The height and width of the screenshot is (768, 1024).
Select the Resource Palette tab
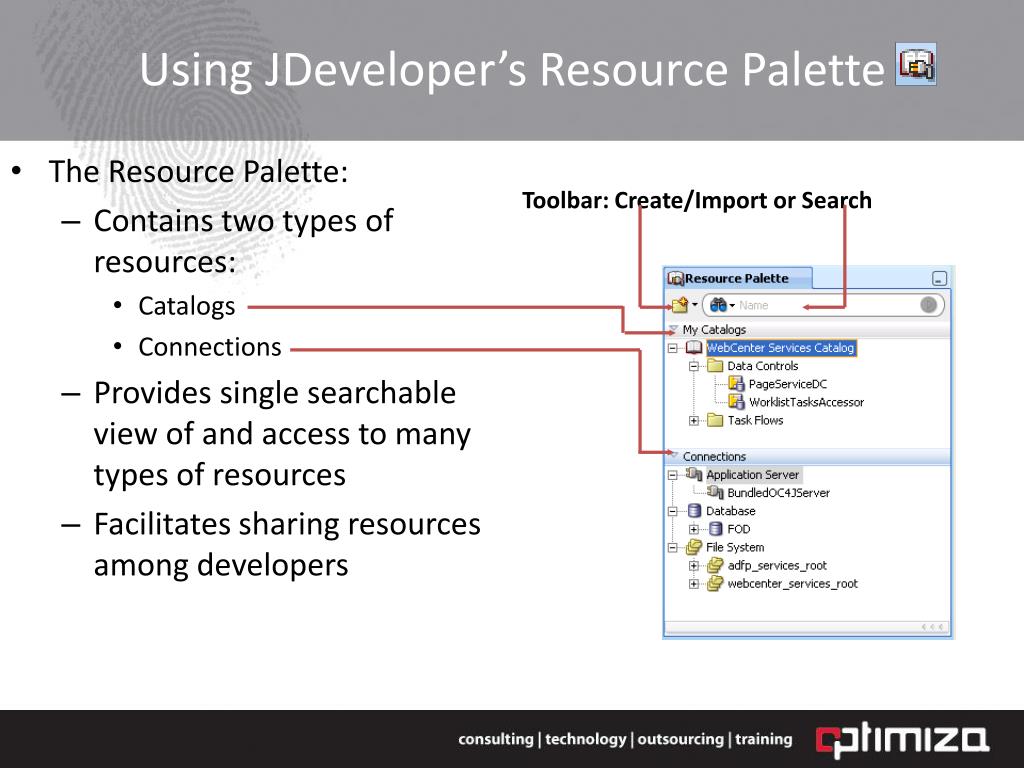737,278
